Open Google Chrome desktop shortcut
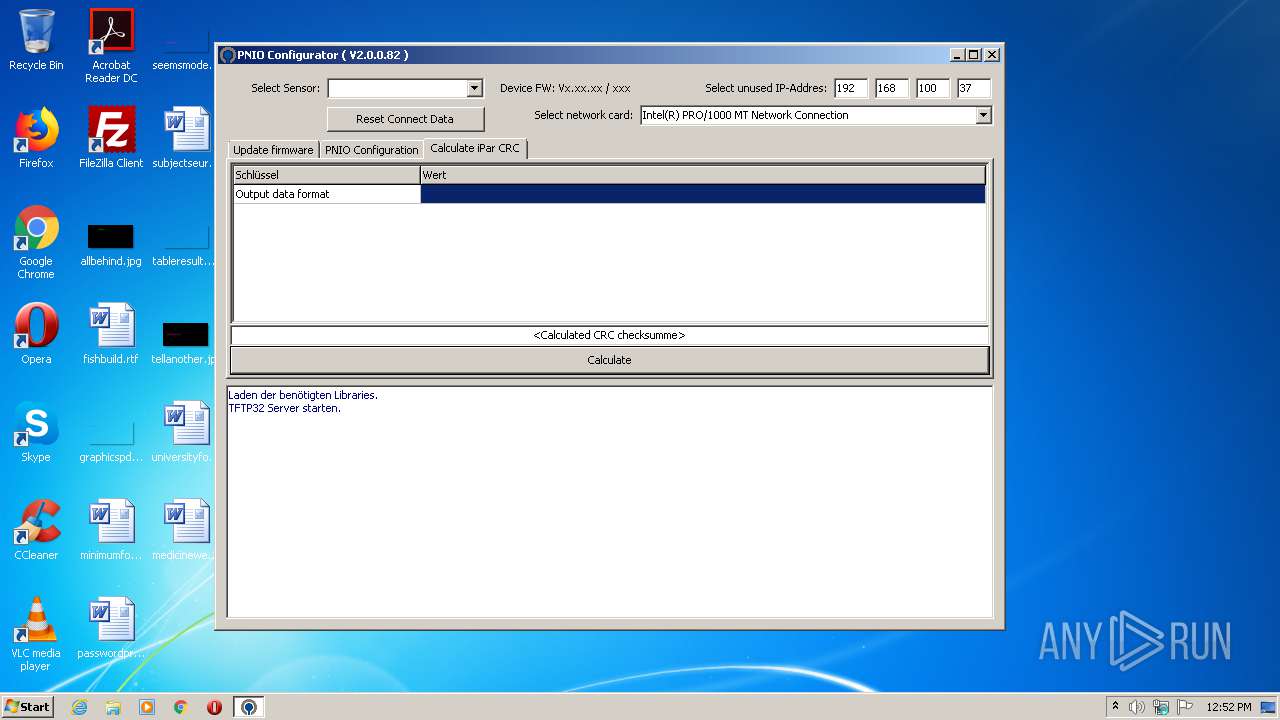Image resolution: width=1280 pixels, height=720 pixels. 36,242
